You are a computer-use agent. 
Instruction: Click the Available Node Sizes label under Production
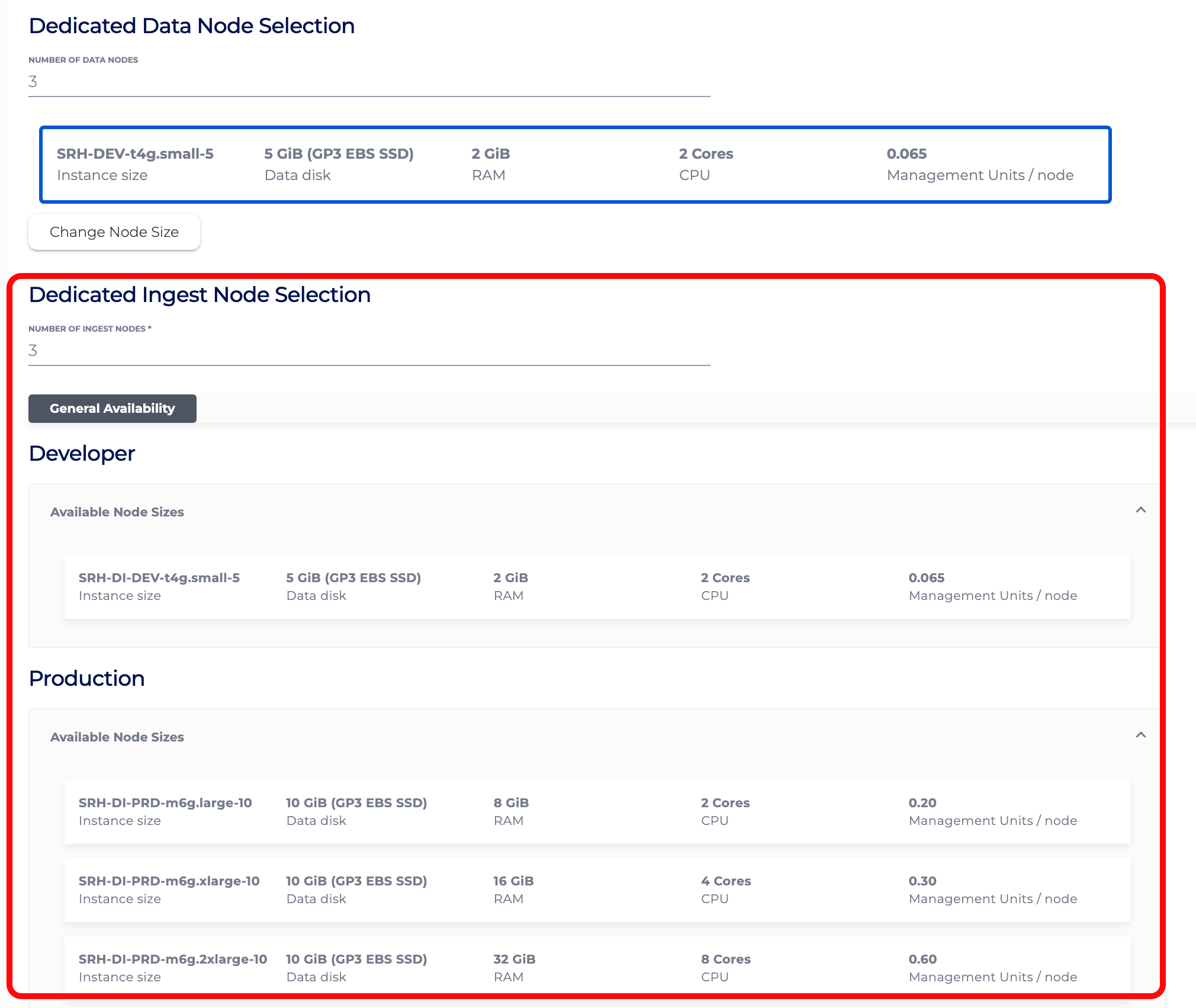click(117, 737)
